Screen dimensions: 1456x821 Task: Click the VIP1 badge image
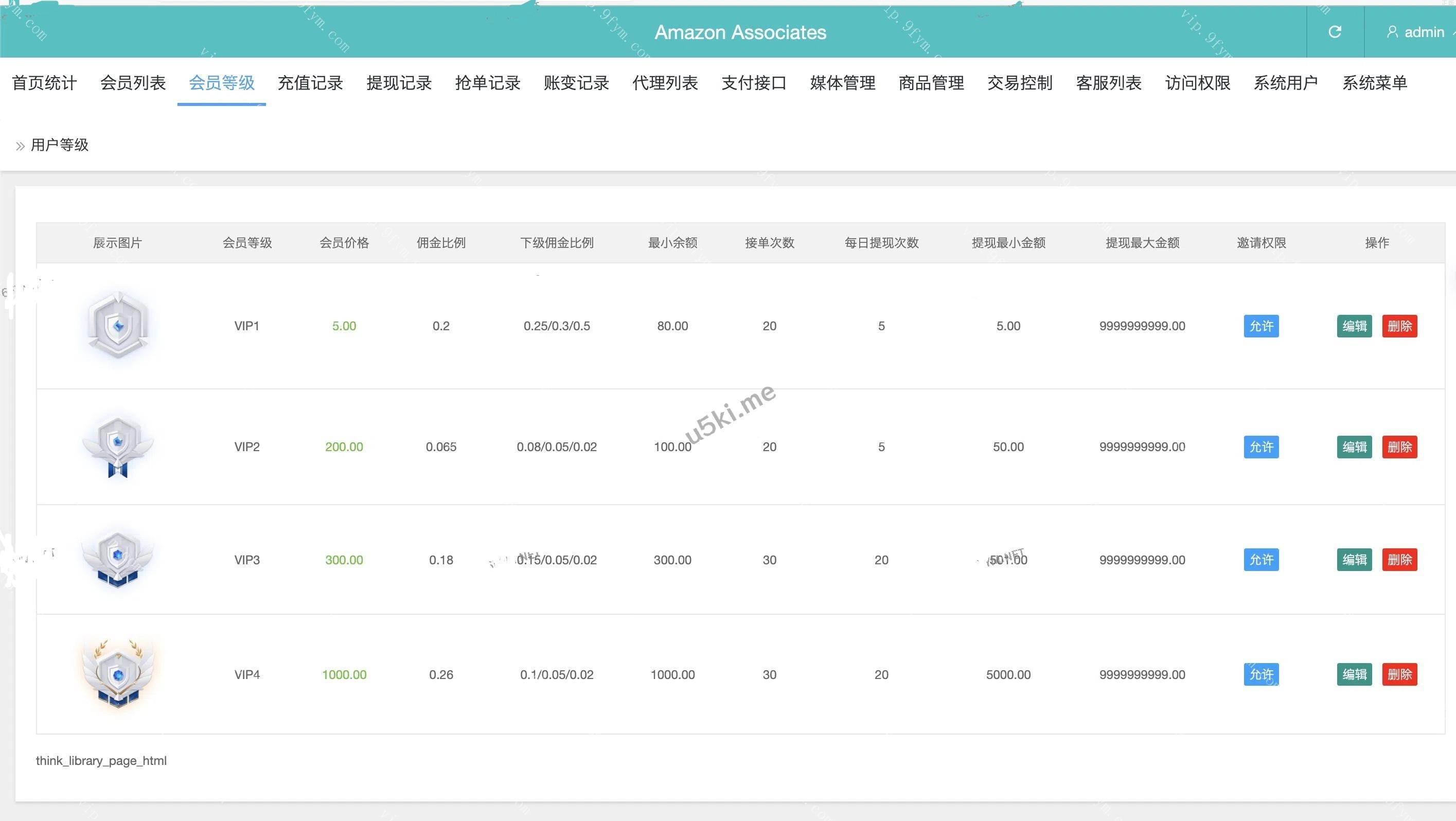(118, 326)
